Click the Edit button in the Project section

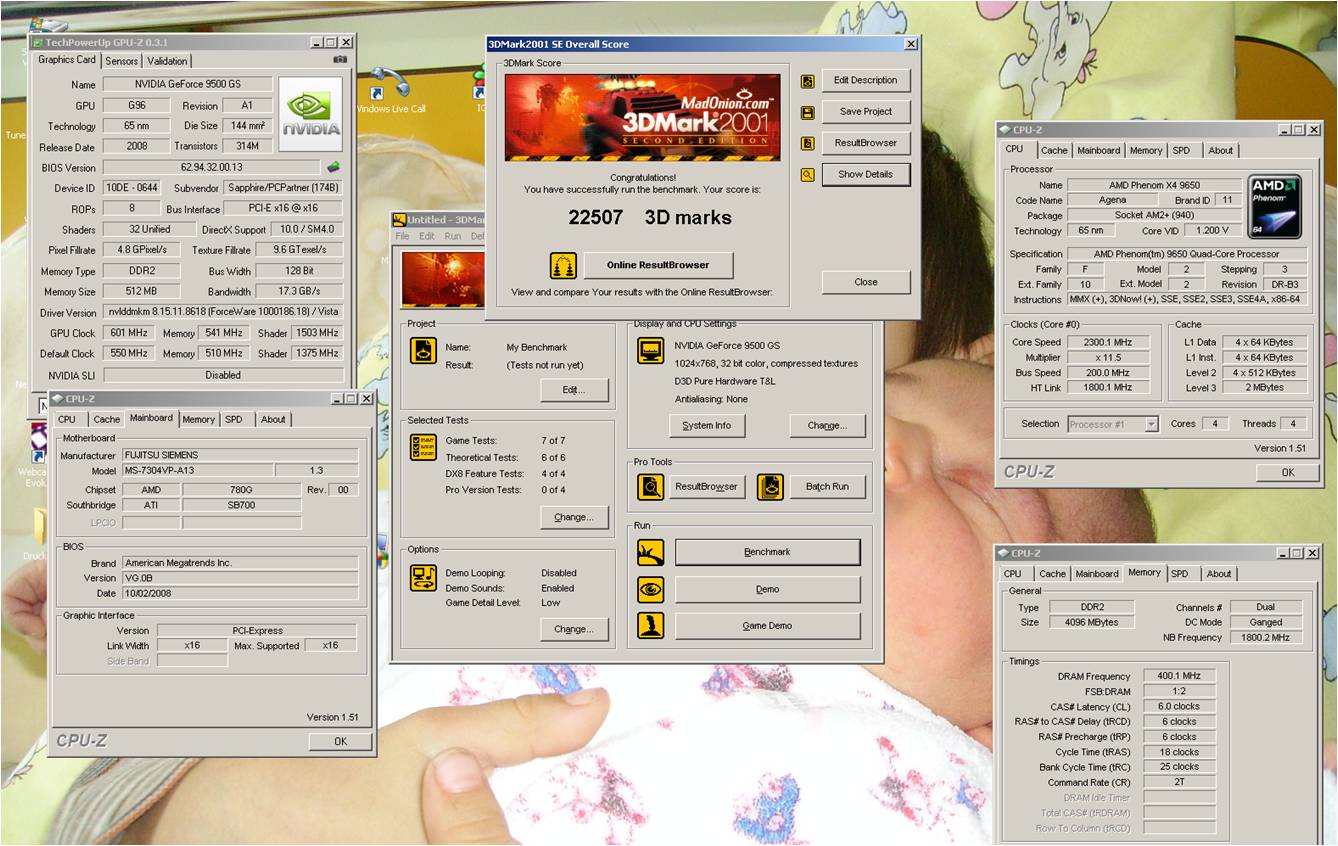575,390
